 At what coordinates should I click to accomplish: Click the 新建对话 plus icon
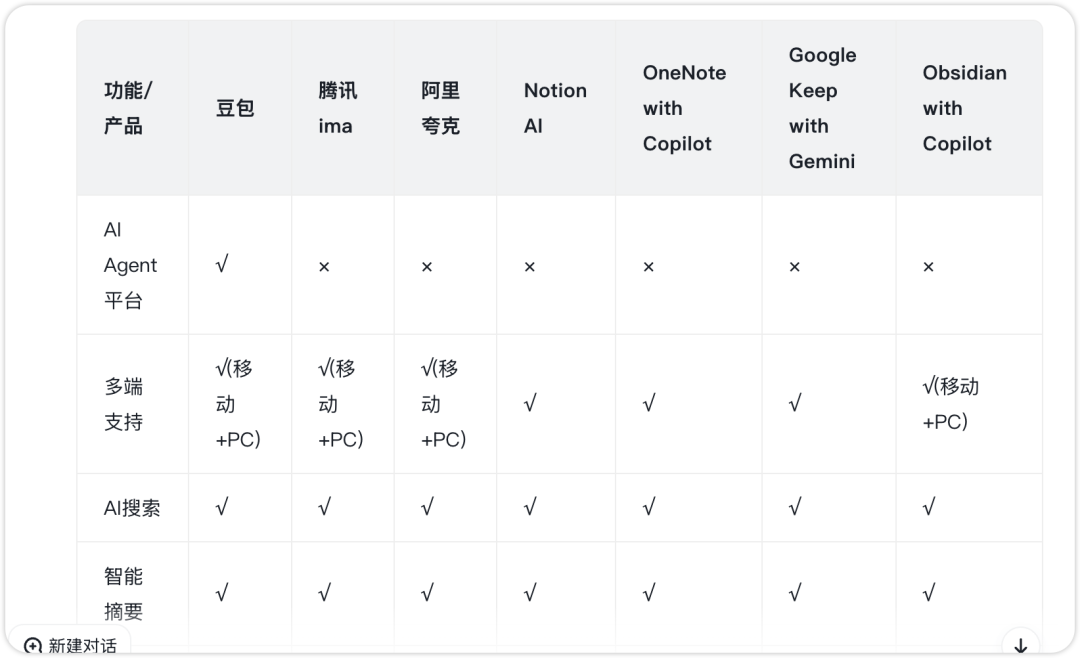(x=33, y=646)
